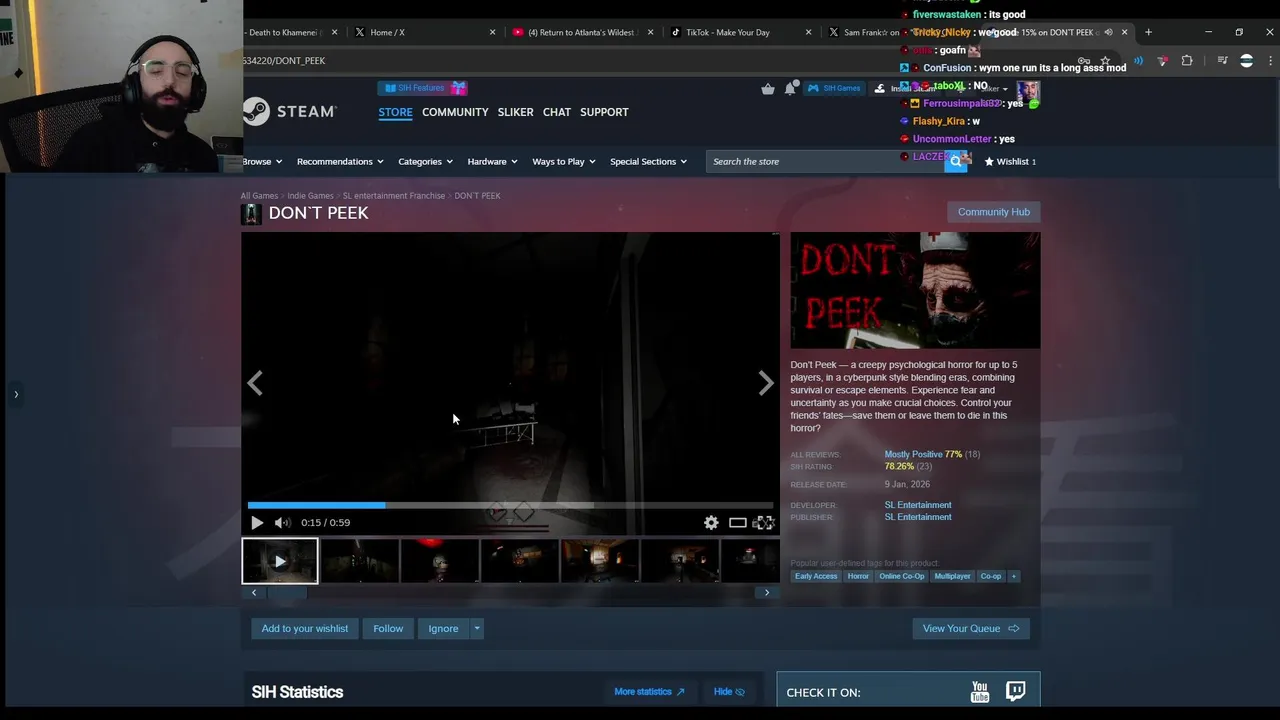Click the thumbnail strip horizontal scrollbar
1280x720 pixels.
(x=286, y=592)
